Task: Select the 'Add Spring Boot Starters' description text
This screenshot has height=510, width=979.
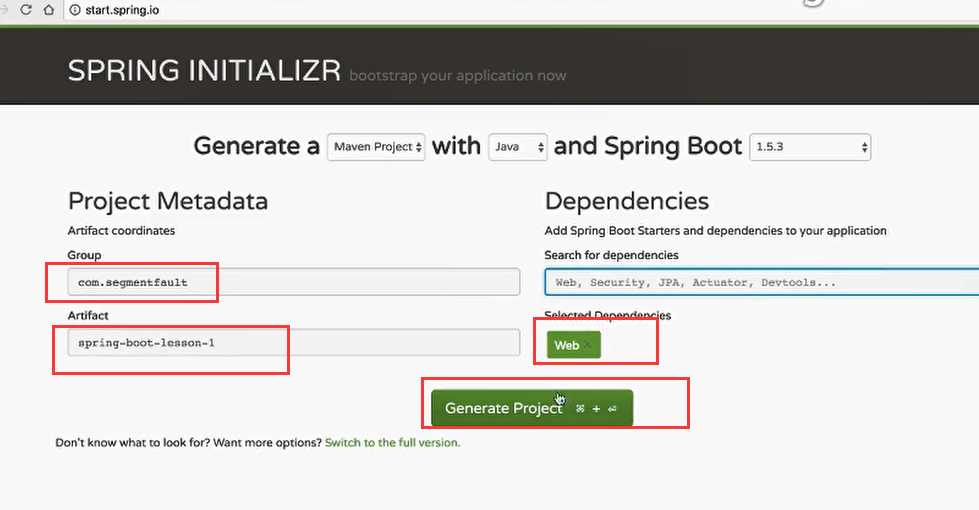Action: (x=716, y=230)
